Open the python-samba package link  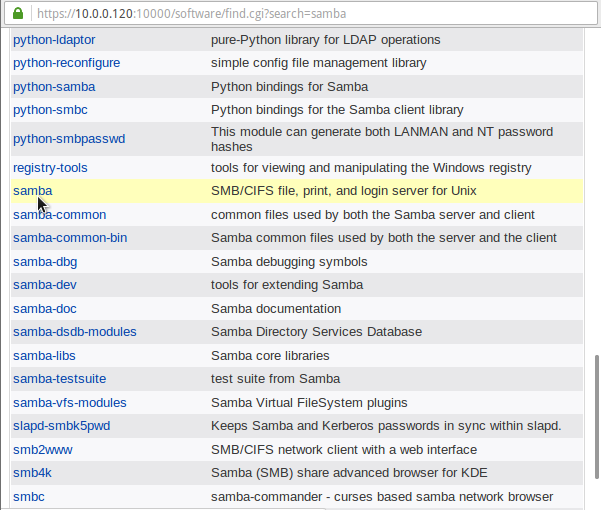tap(54, 87)
